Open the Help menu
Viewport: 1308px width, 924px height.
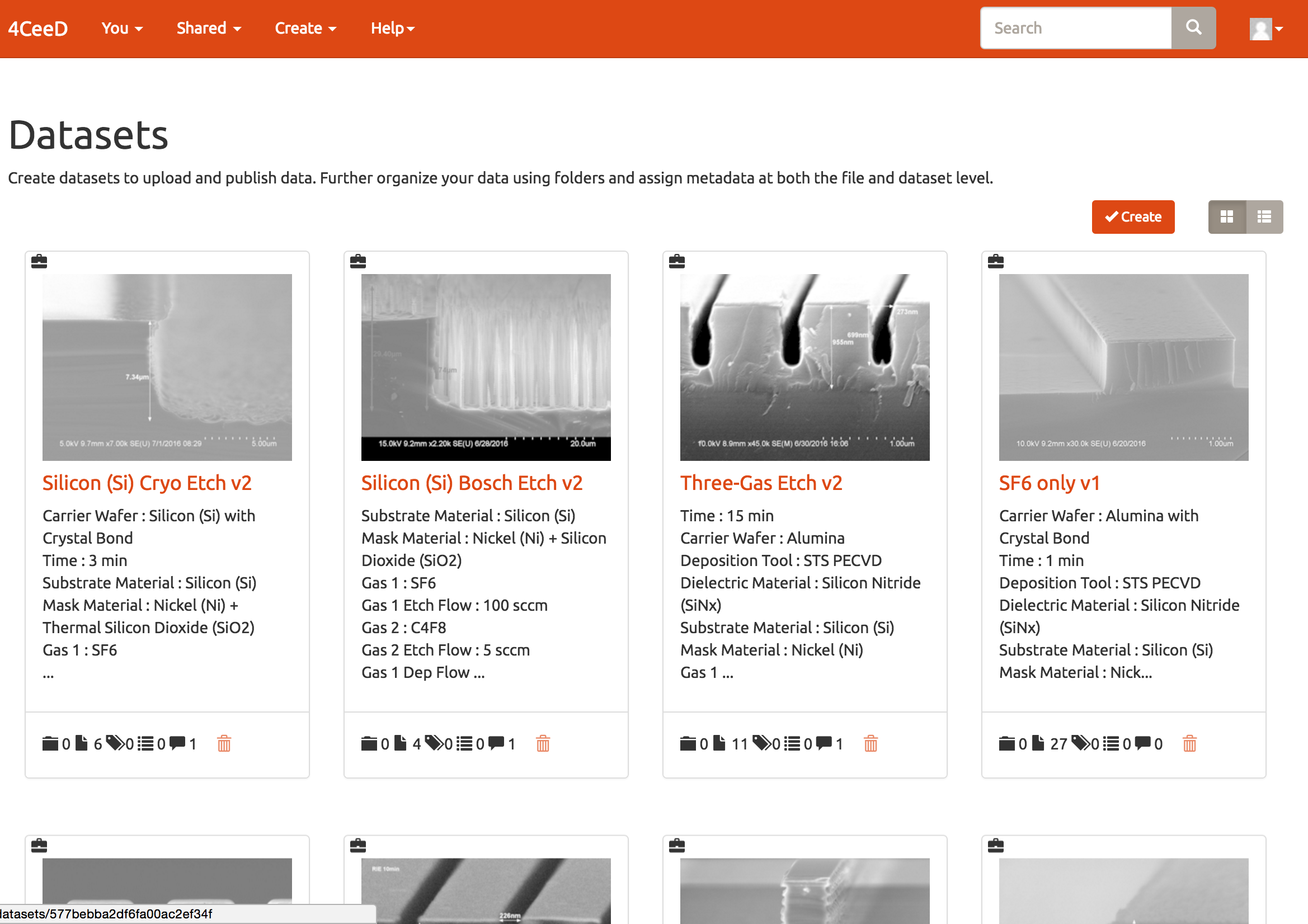393,28
